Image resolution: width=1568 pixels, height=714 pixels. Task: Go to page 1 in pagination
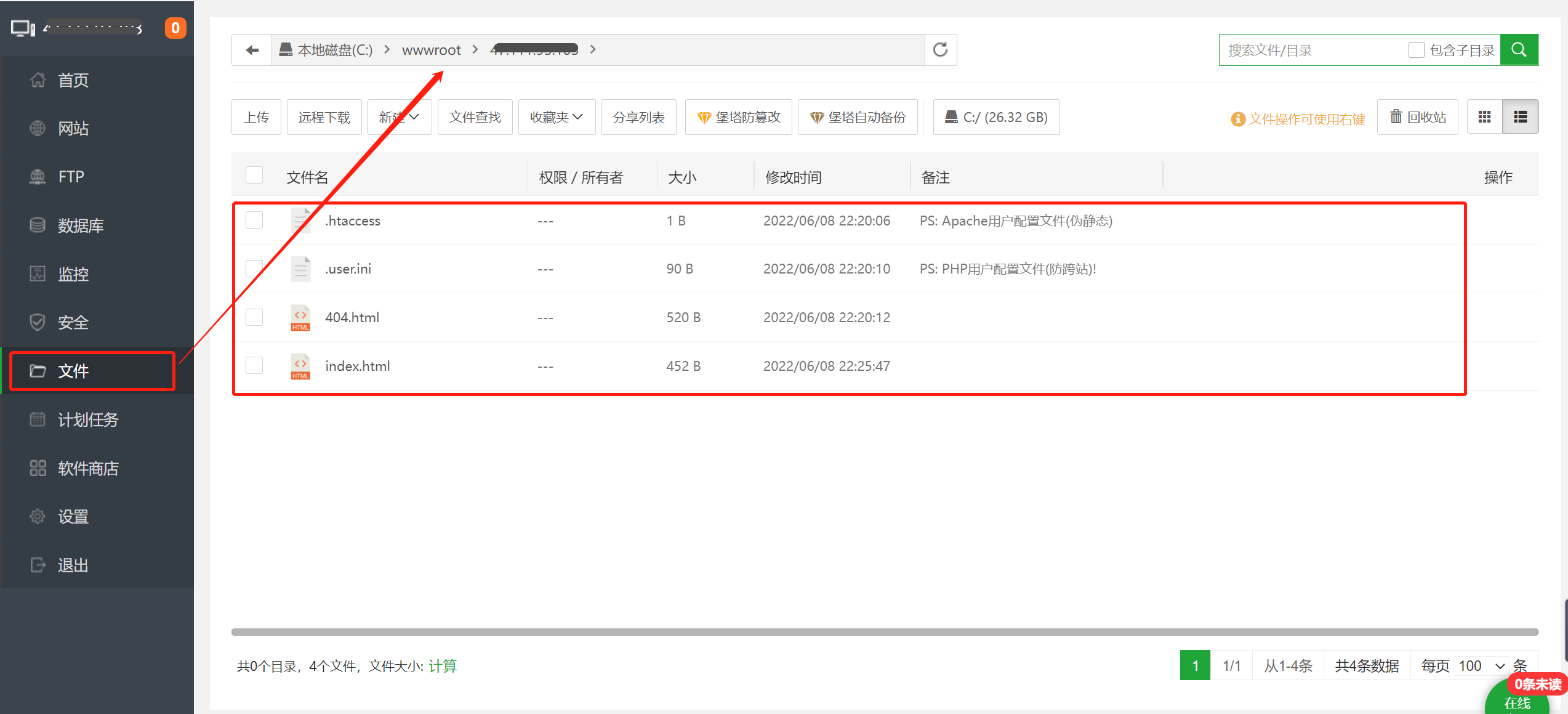click(1195, 666)
